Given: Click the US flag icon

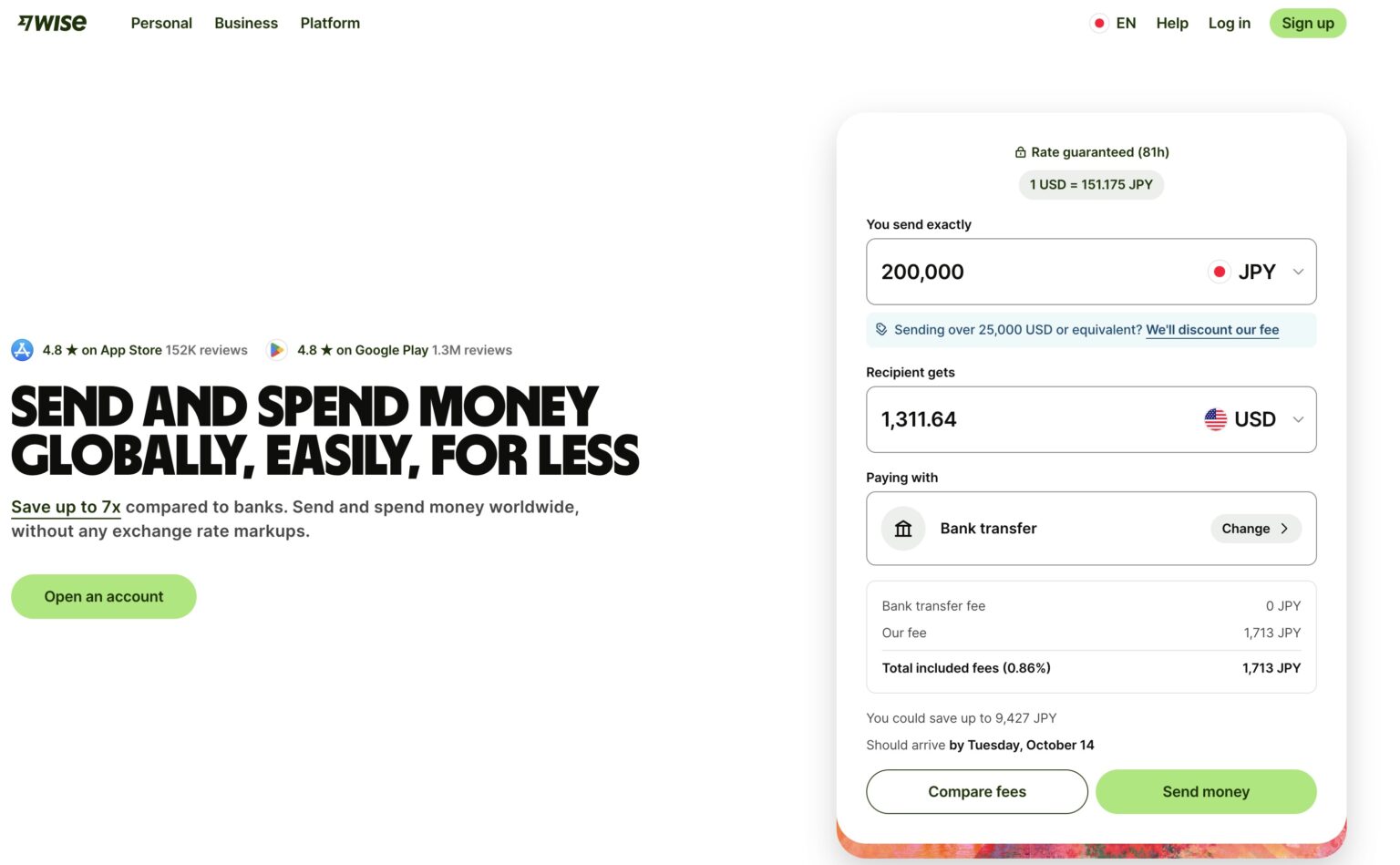Looking at the screenshot, I should (x=1215, y=419).
